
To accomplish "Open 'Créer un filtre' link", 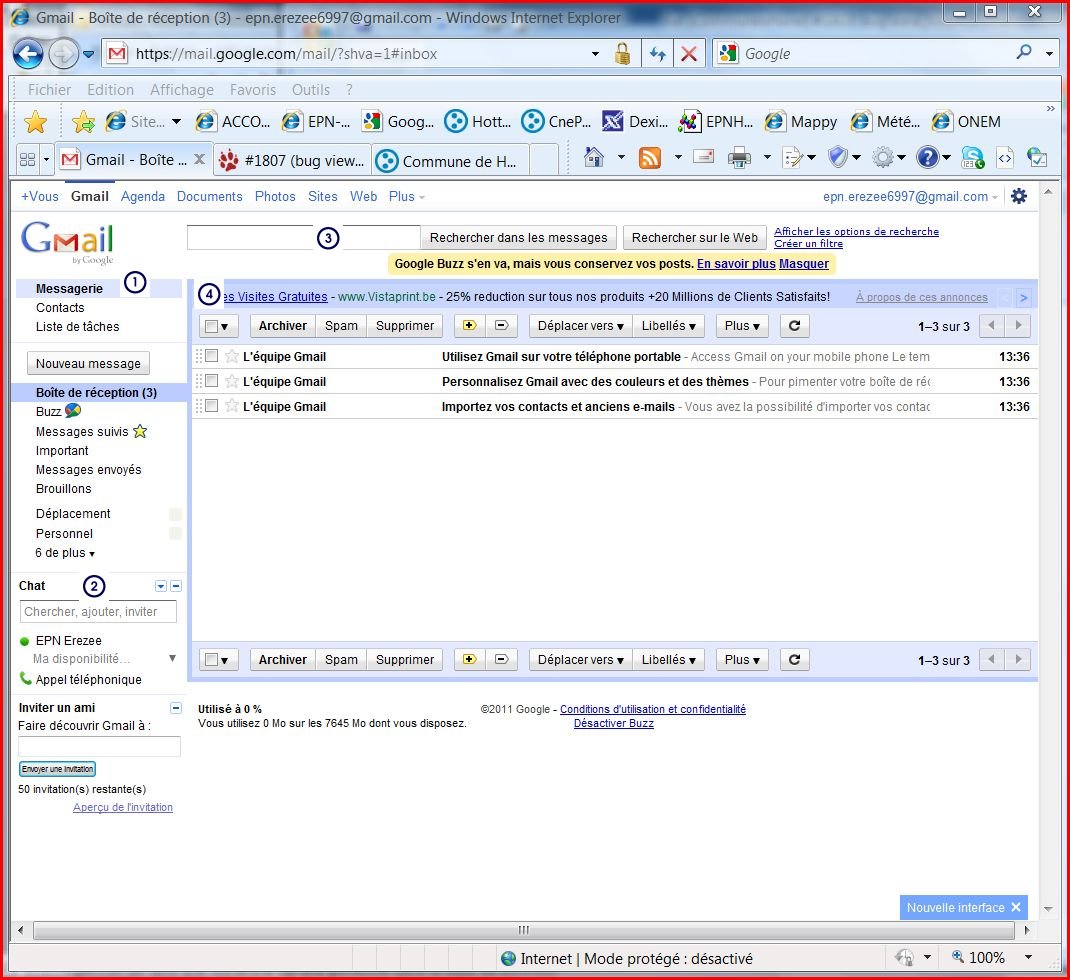I will pyautogui.click(x=808, y=244).
